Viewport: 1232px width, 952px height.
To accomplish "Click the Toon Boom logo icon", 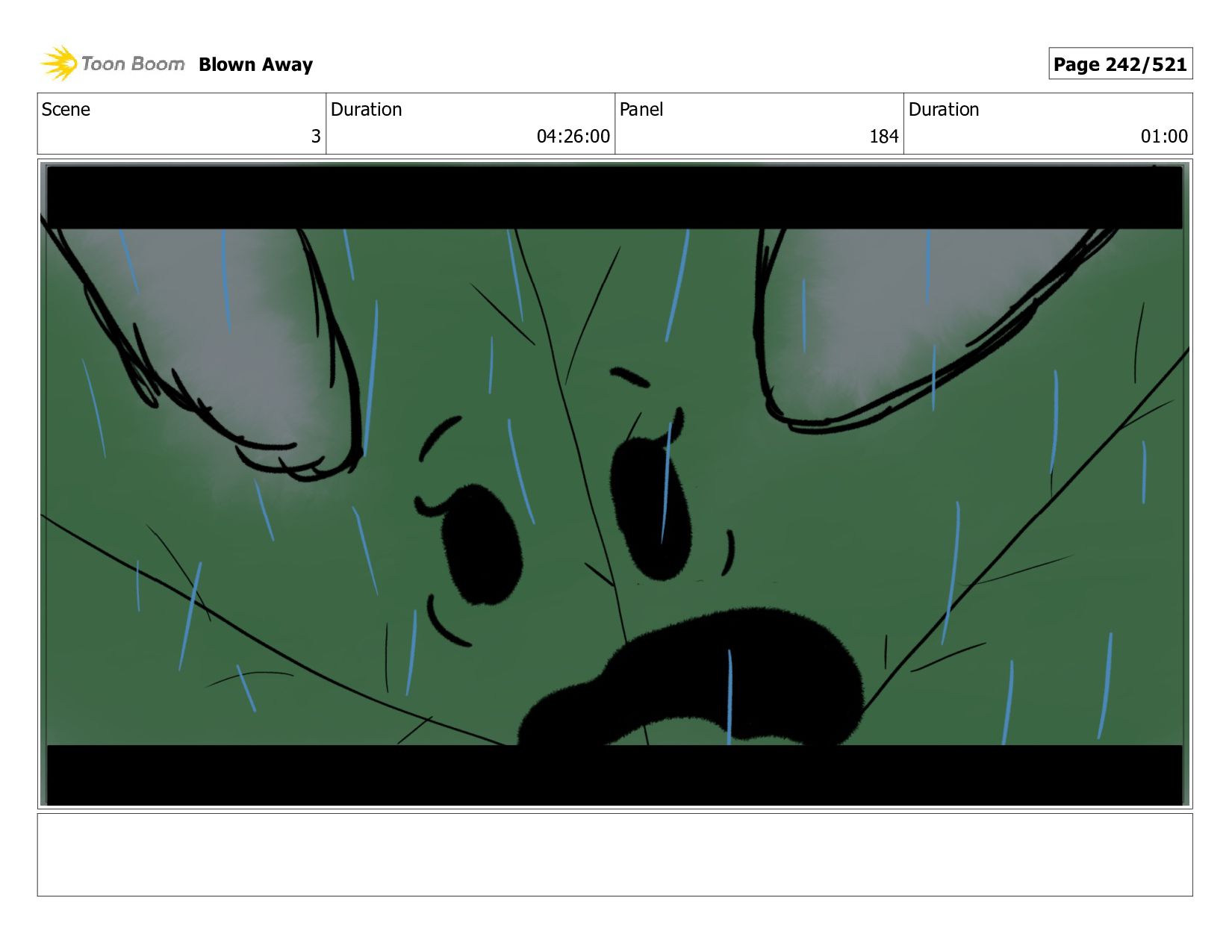I will [x=59, y=63].
